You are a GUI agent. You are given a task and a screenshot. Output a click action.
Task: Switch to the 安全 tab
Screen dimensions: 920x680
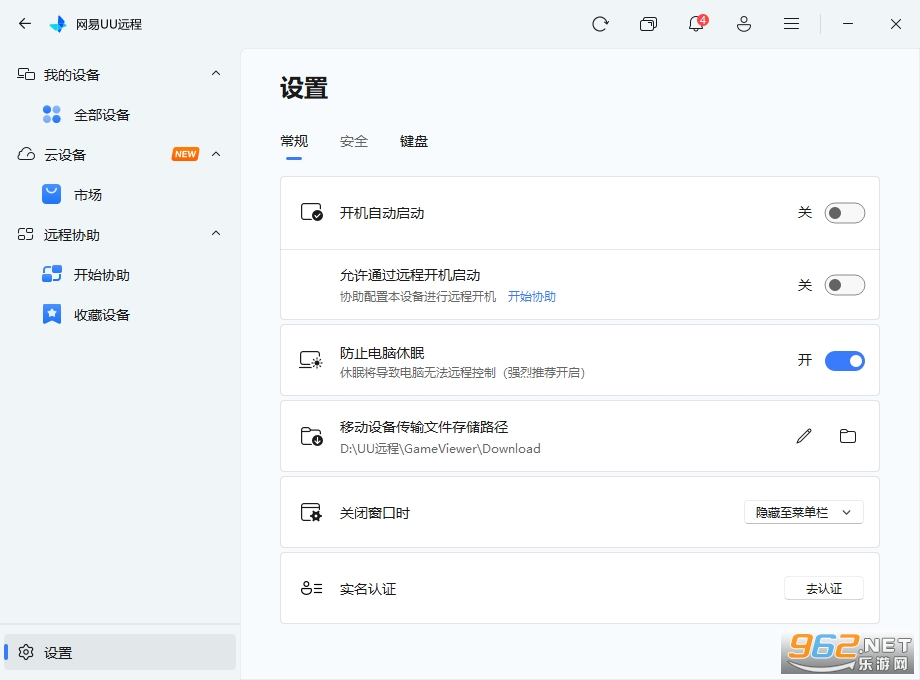pos(354,141)
